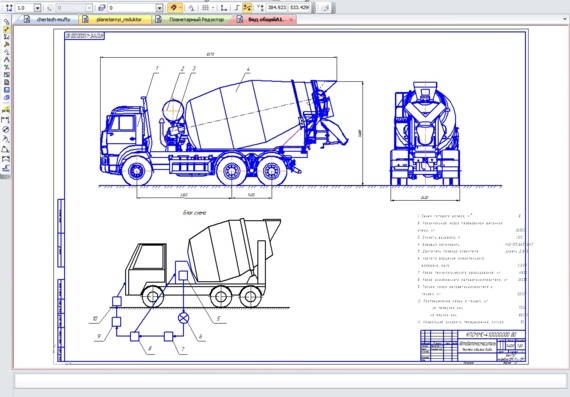This screenshot has height=397, width=570.
Task: Select the Dimensions panel icon in left sidebar
Action: (x=6, y=37)
